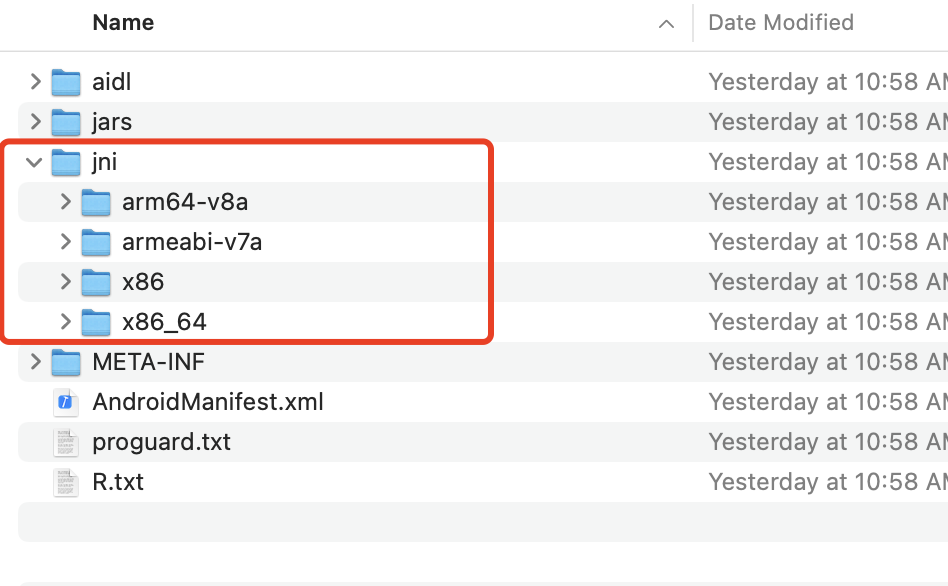The height and width of the screenshot is (586, 948).
Task: Click the x86_64 folder icon
Action: point(96,321)
